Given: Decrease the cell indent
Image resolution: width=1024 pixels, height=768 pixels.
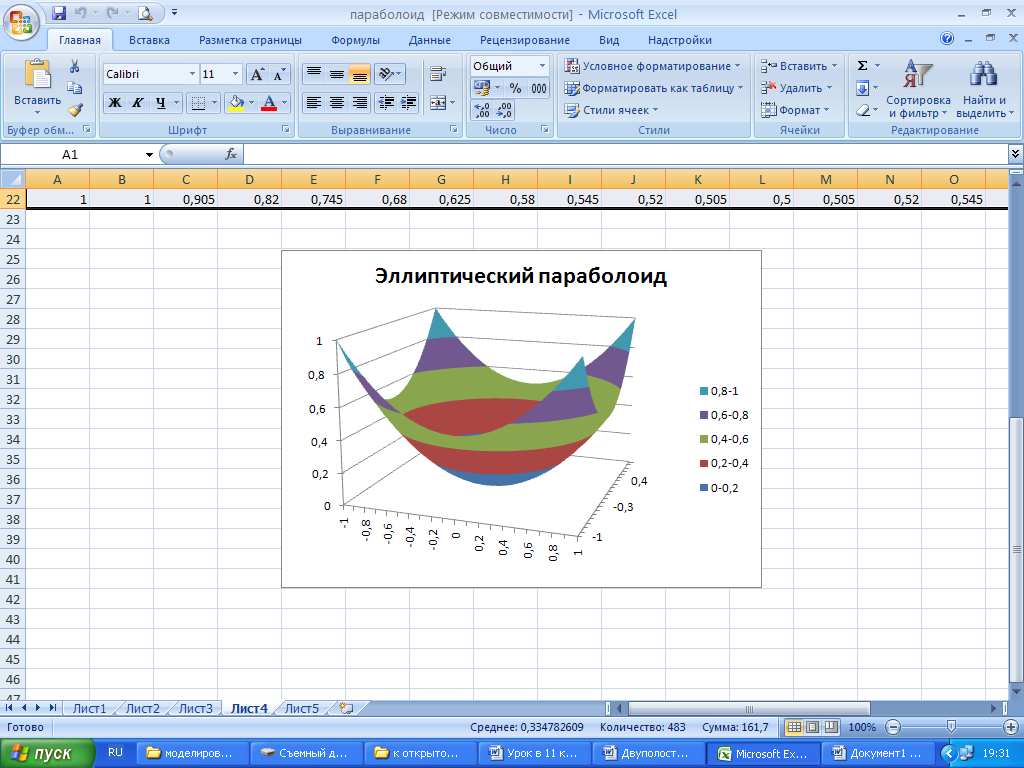Looking at the screenshot, I should point(387,103).
